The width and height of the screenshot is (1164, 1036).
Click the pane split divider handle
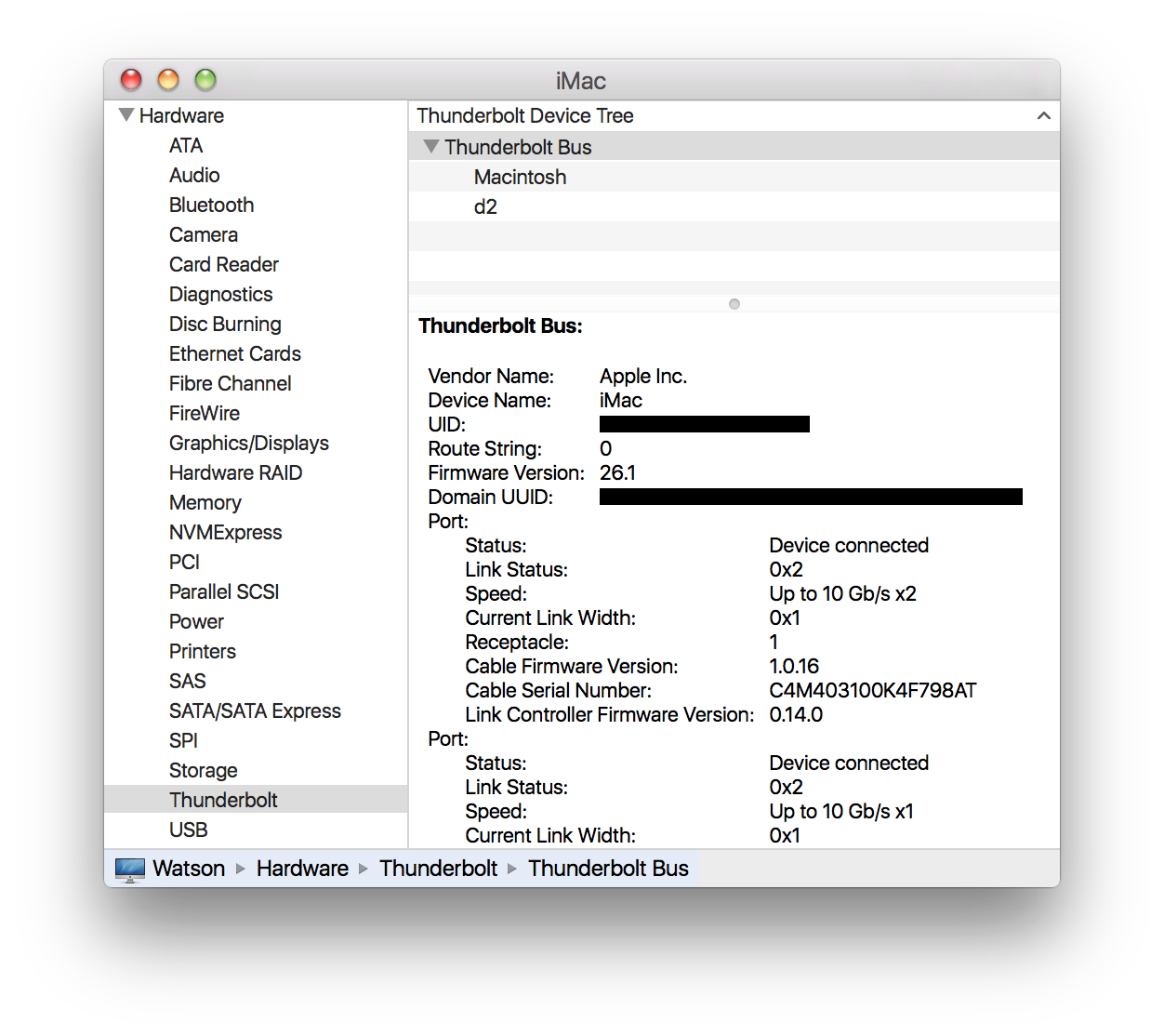coord(734,304)
